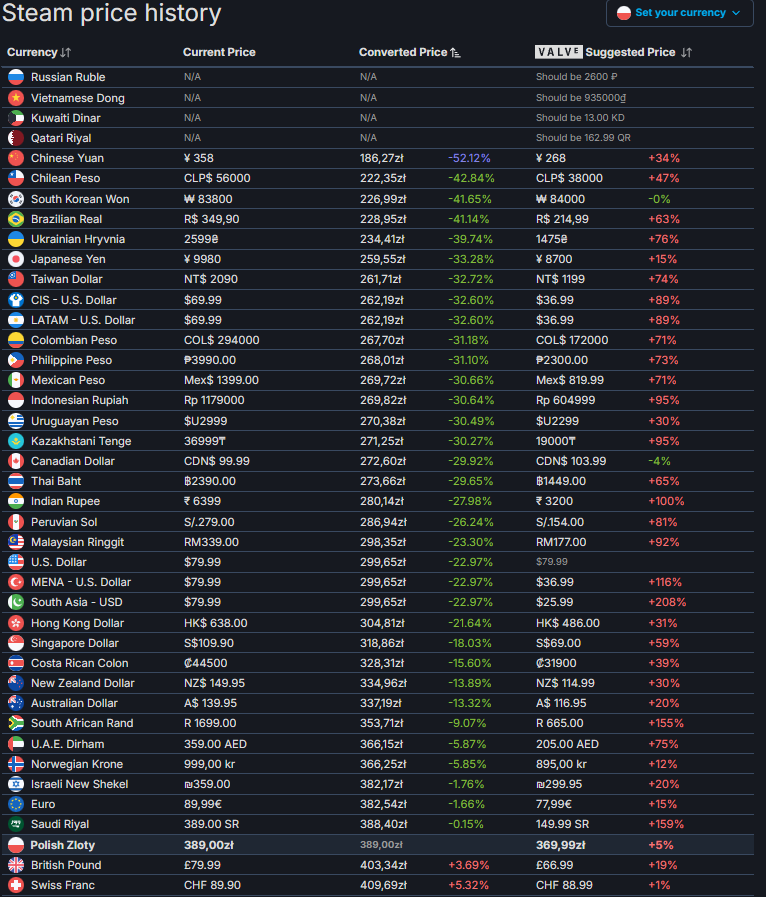
Task: Click the Israeli New Shekel flag icon
Action: (16, 784)
